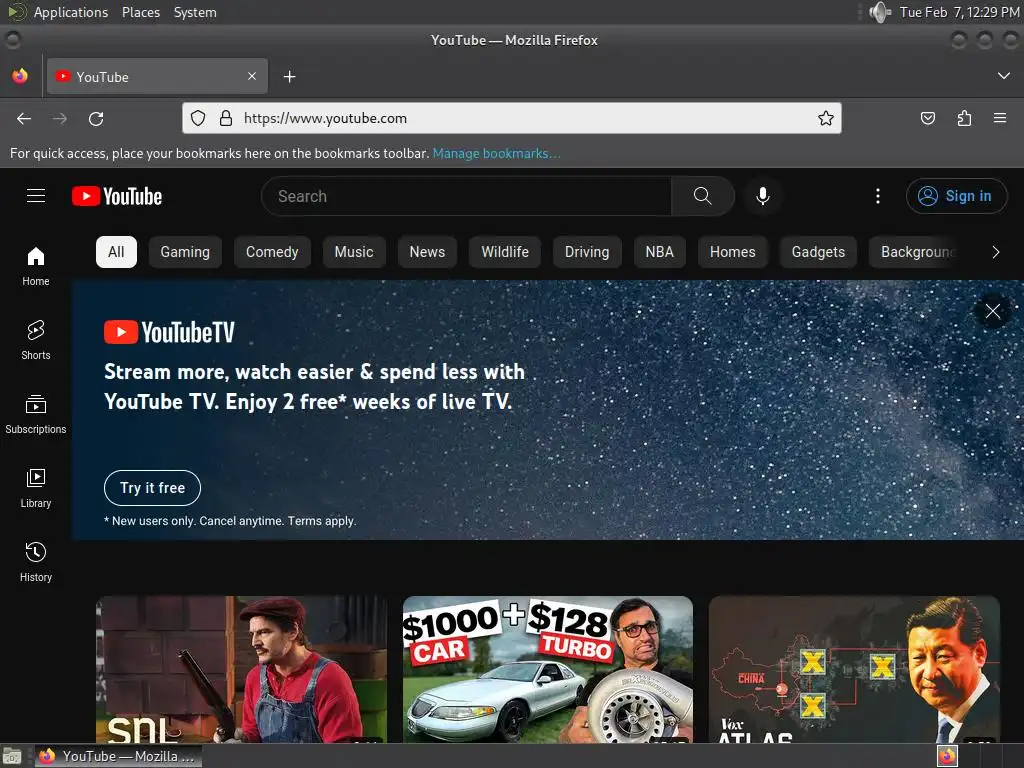Open Library in the sidebar
The width and height of the screenshot is (1024, 768).
36,488
